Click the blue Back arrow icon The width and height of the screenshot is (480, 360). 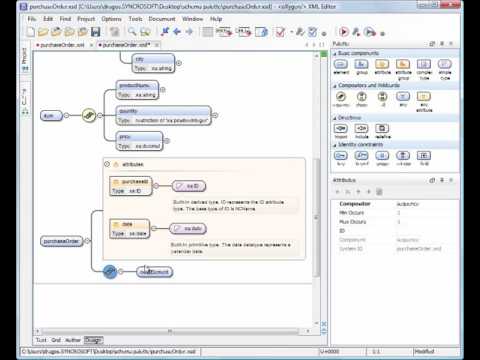tap(177, 32)
